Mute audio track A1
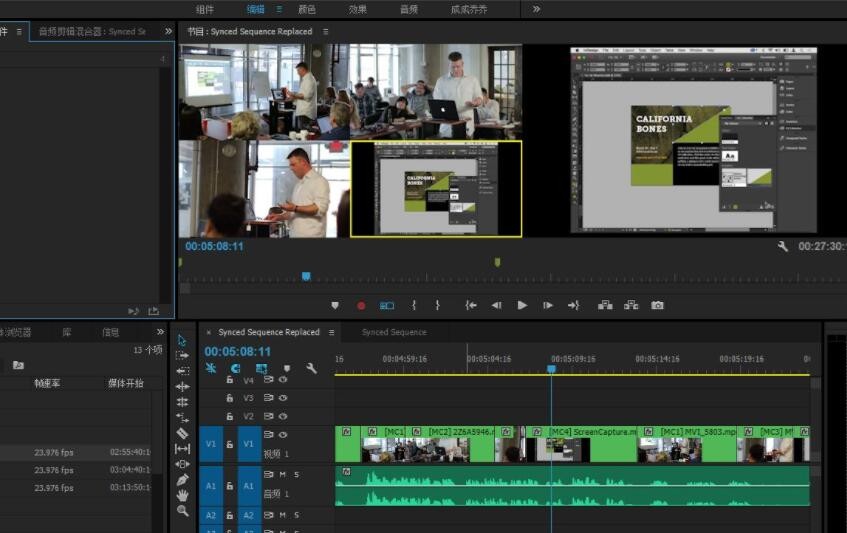Image resolution: width=847 pixels, height=533 pixels. [283, 474]
